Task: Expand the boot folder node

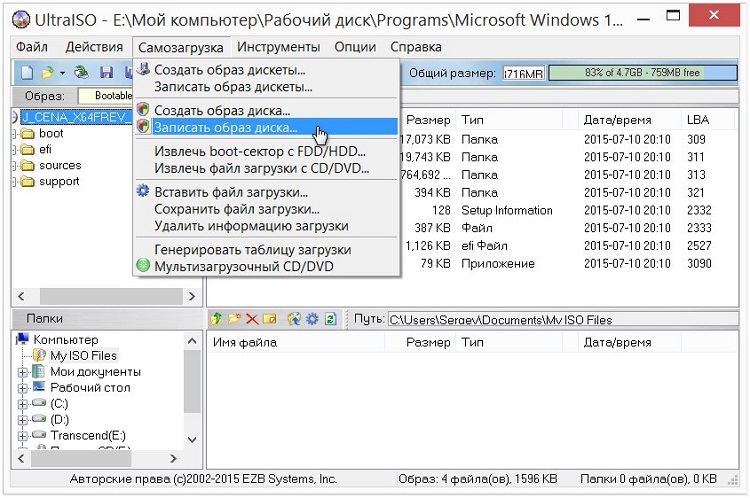Action: (x=14, y=133)
